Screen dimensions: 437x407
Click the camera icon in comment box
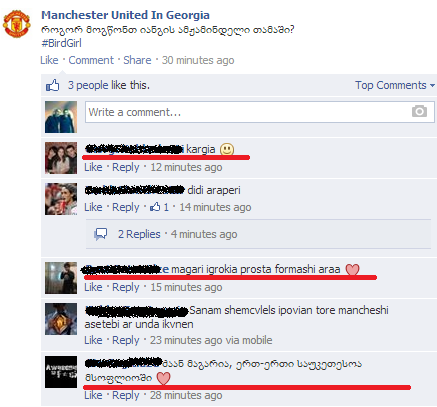[419, 111]
